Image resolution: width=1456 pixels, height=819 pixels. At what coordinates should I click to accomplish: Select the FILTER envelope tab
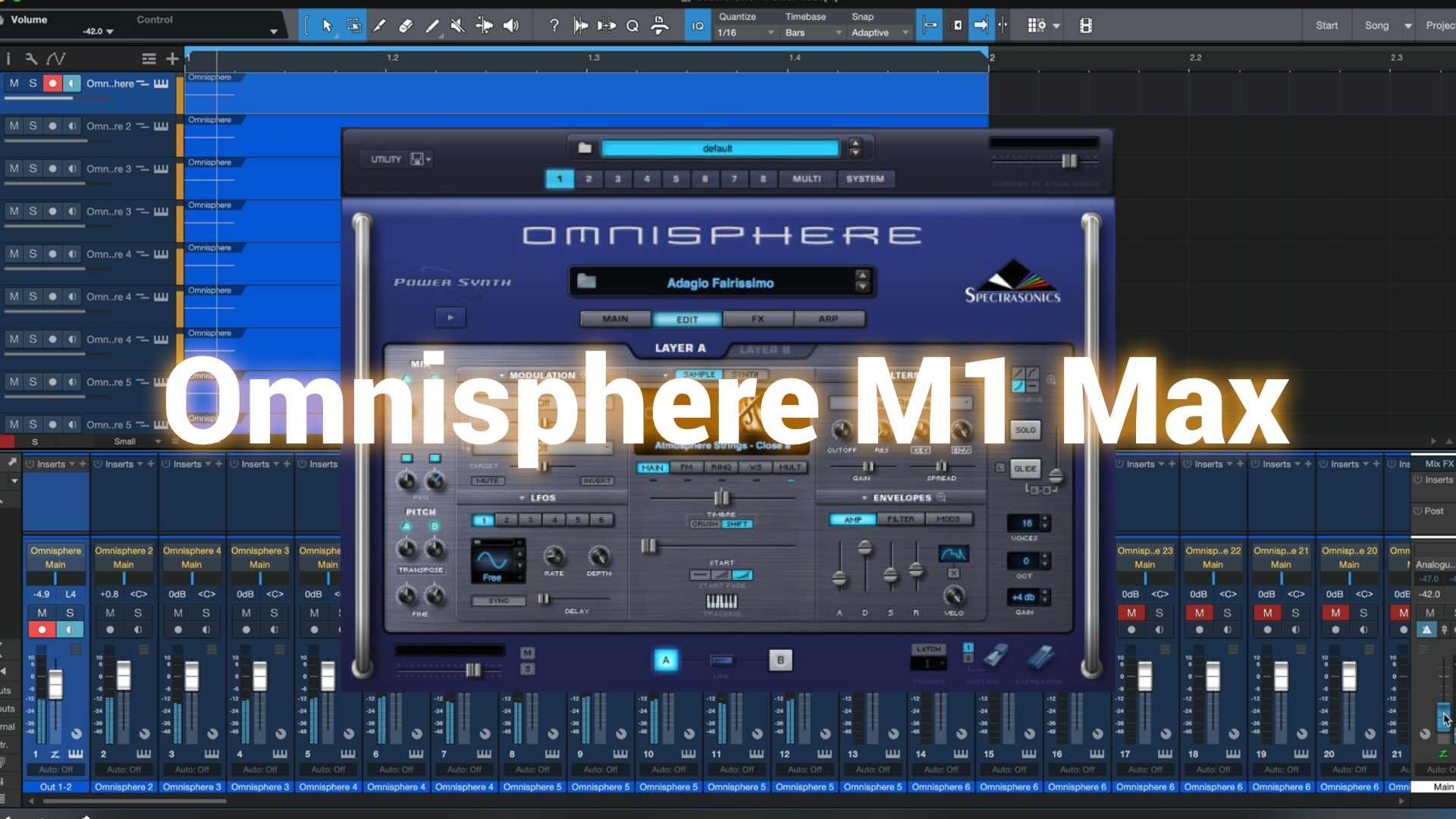[900, 519]
